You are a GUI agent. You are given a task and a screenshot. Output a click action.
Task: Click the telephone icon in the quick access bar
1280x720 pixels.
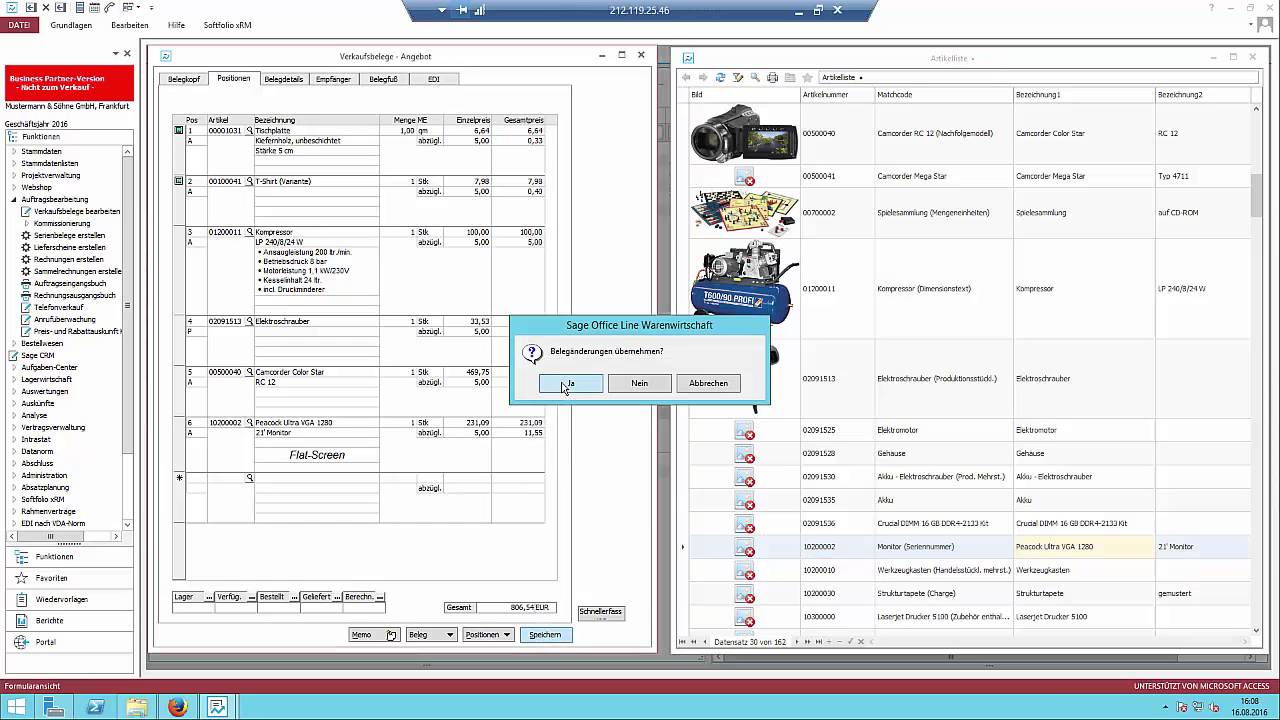pyautogui.click(x=109, y=8)
